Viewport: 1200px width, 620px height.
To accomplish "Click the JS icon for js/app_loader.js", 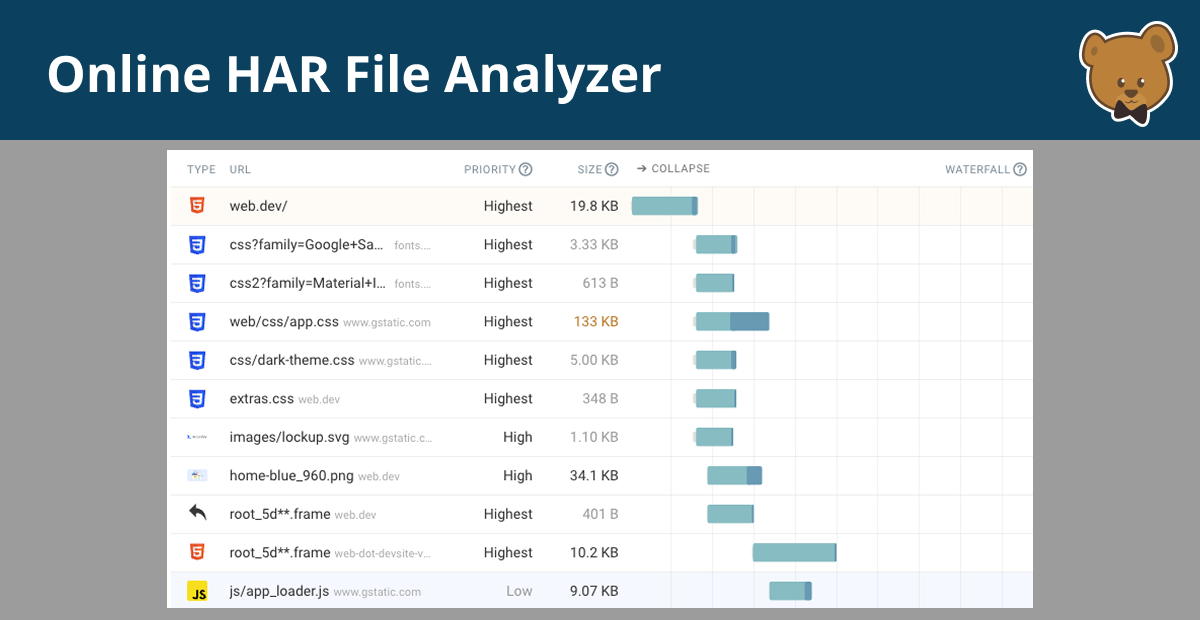I will [x=197, y=590].
